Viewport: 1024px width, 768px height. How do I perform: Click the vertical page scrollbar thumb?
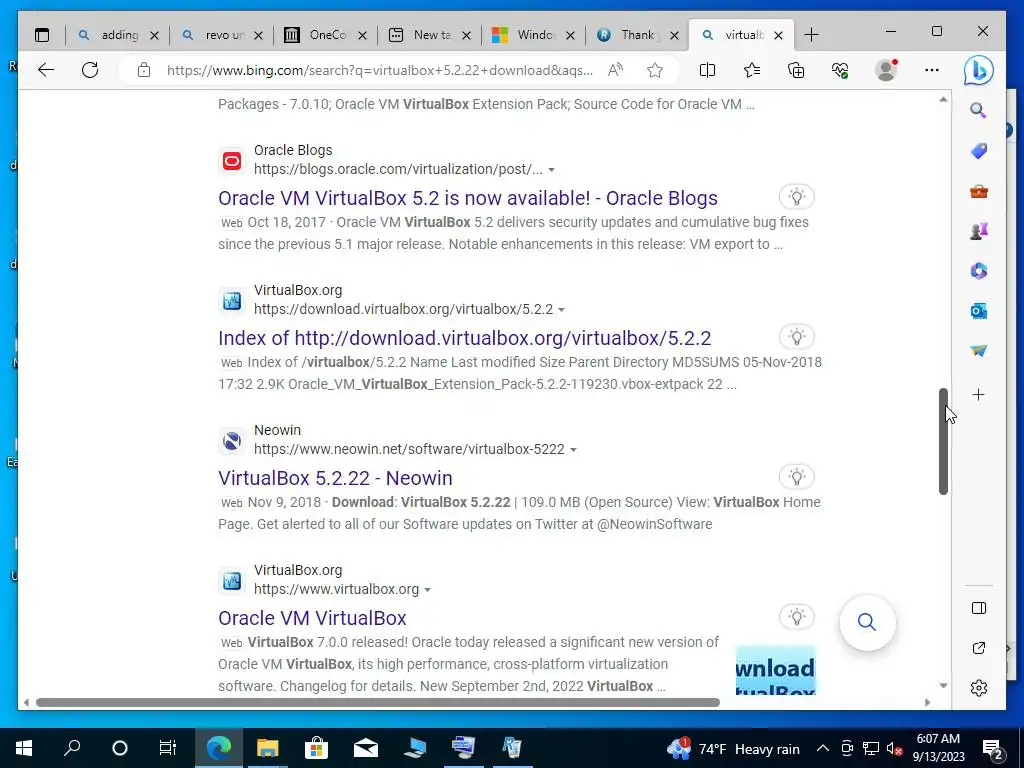point(943,441)
